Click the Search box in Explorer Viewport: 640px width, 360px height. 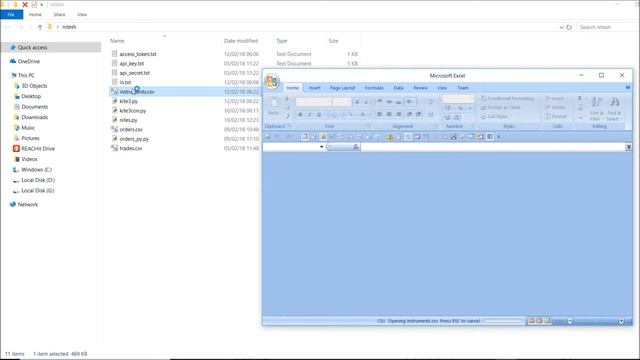tap(607, 27)
